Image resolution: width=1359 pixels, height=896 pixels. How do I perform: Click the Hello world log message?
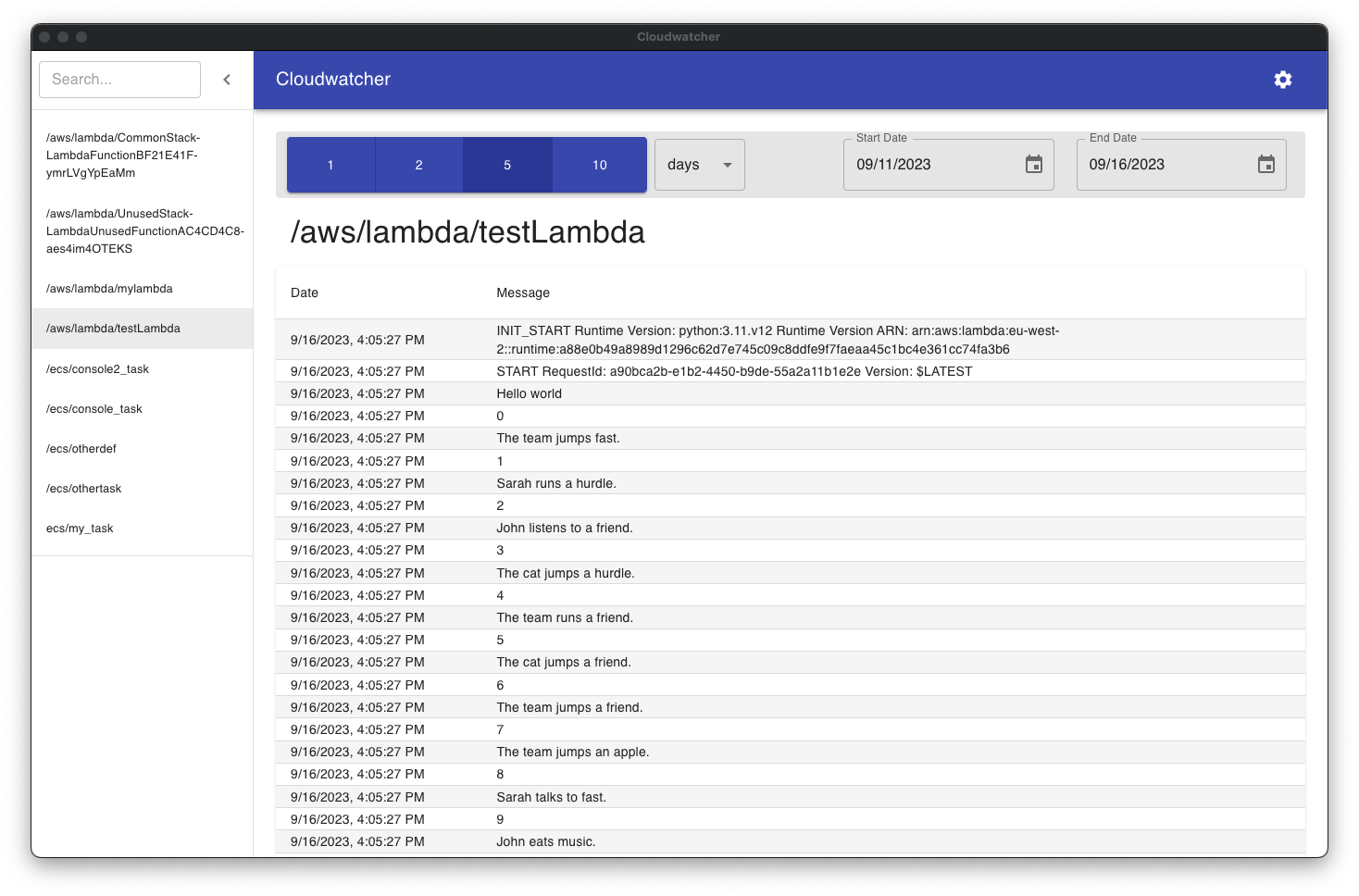[529, 393]
